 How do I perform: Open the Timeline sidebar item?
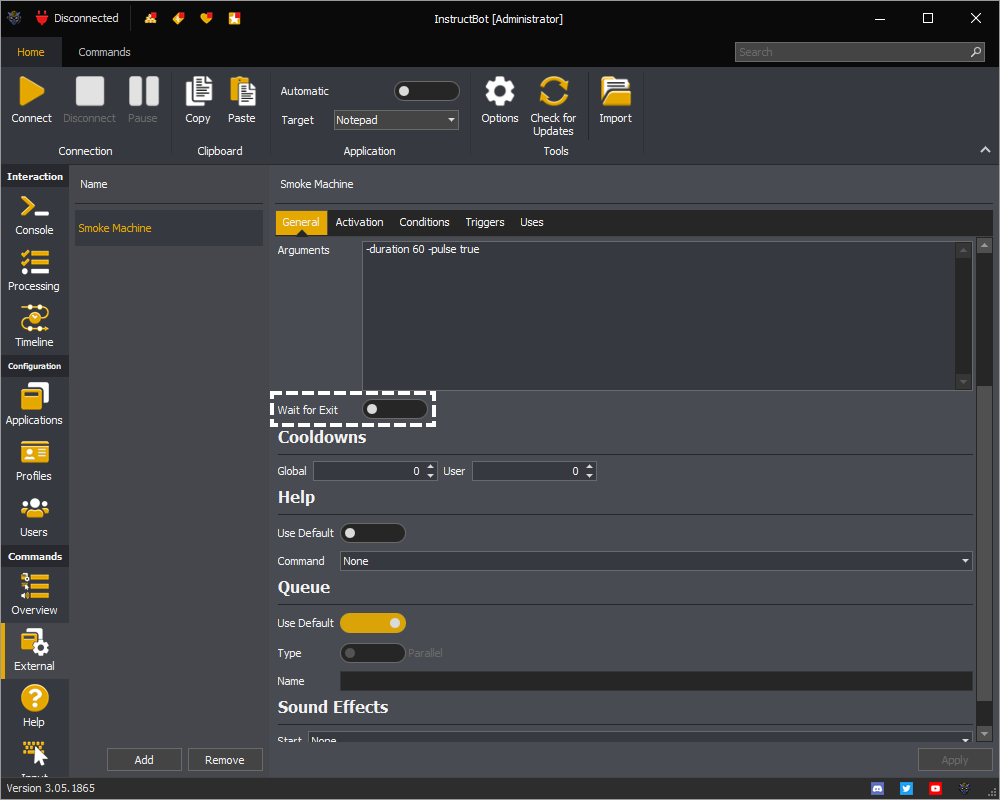coord(34,327)
